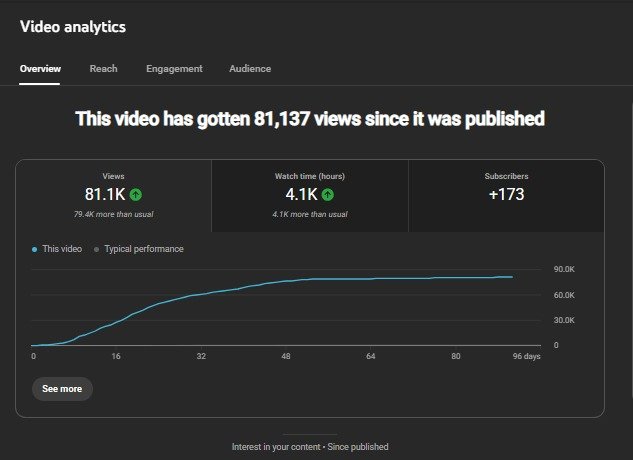The width and height of the screenshot is (633, 460).
Task: Click the day 48 marker on the chart axis
Action: [x=286, y=356]
